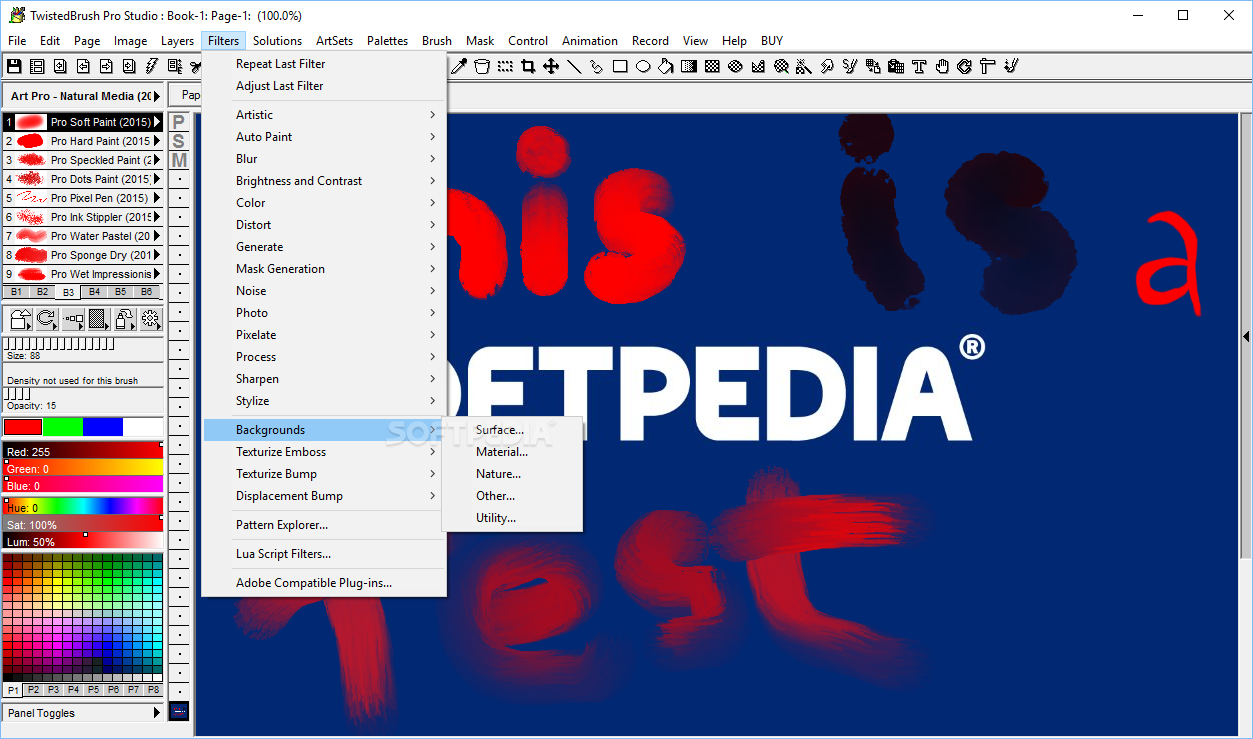Switch to brush bank B4 tab
The height and width of the screenshot is (739, 1253).
94,292
